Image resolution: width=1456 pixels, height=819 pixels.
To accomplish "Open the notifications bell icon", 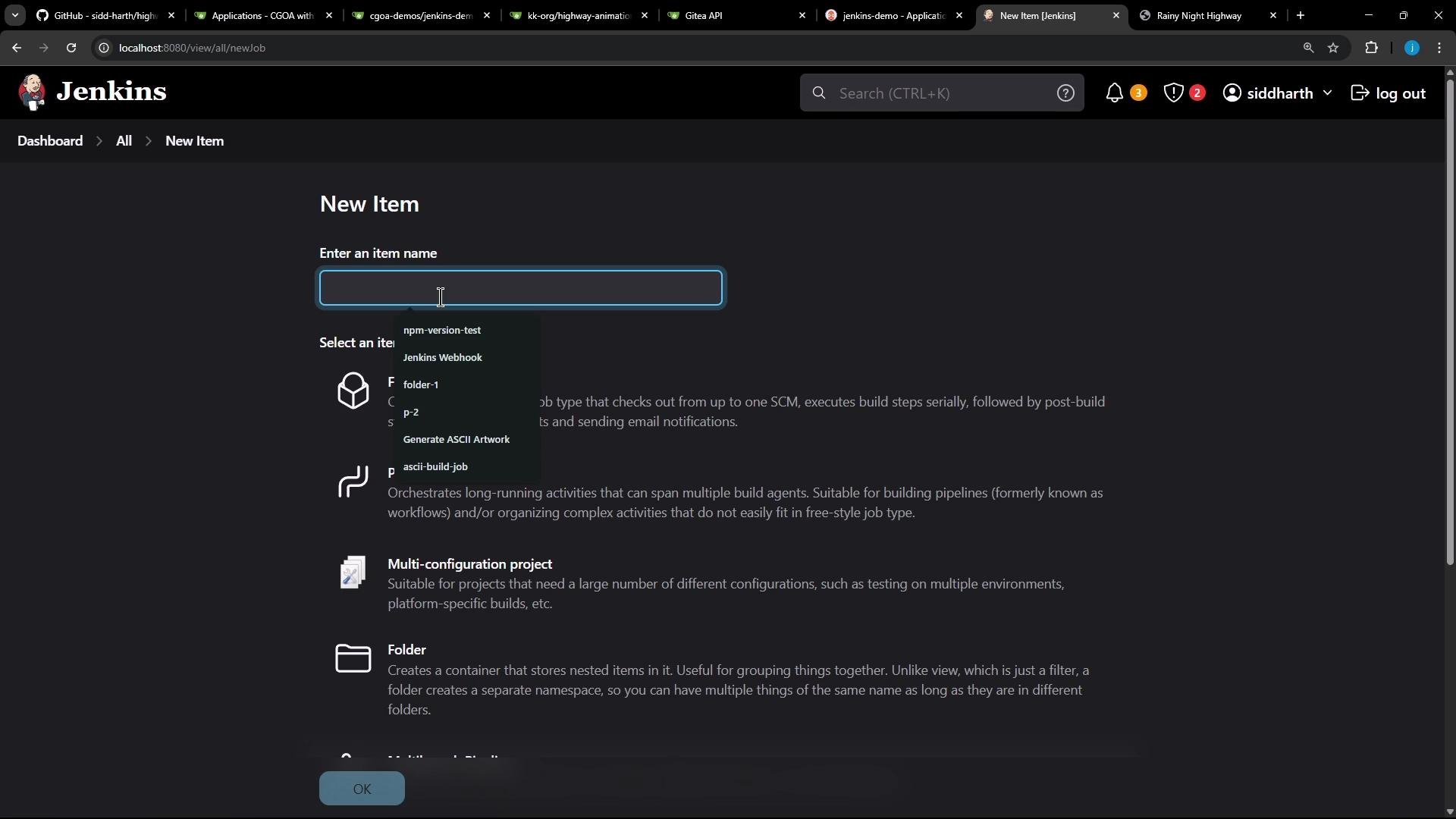I will point(1114,93).
